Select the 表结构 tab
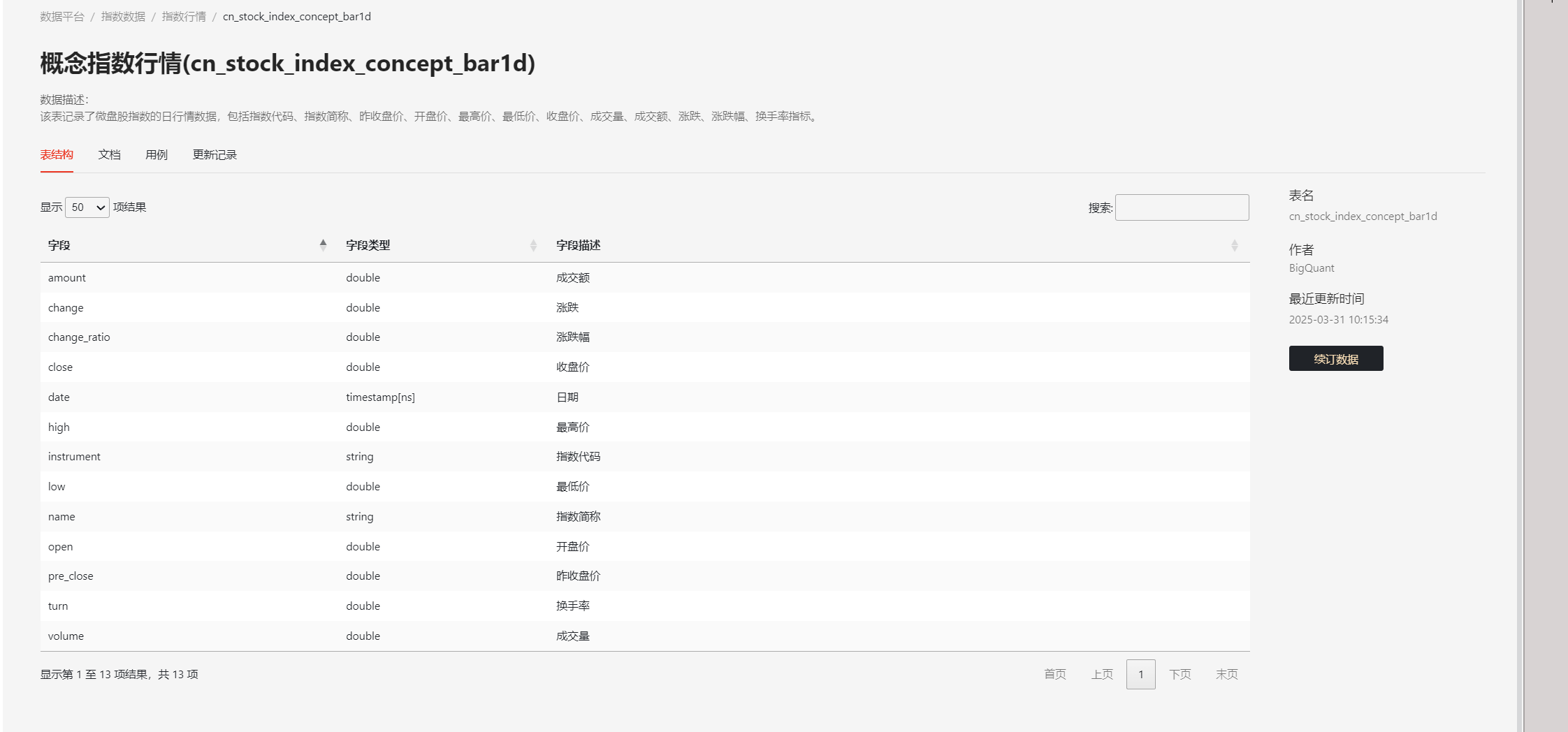The height and width of the screenshot is (732, 1568). (x=57, y=154)
